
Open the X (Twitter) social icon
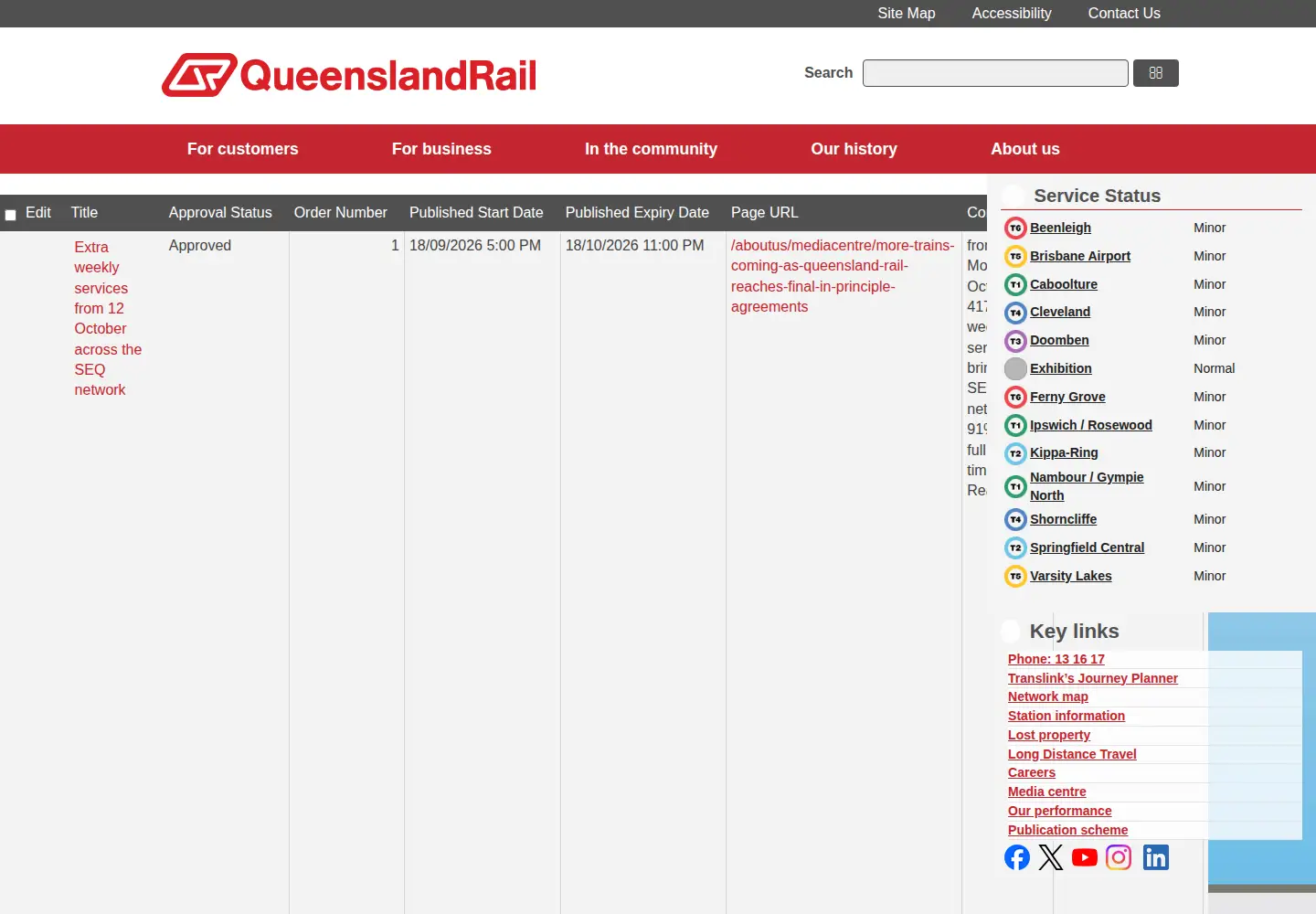(1051, 857)
